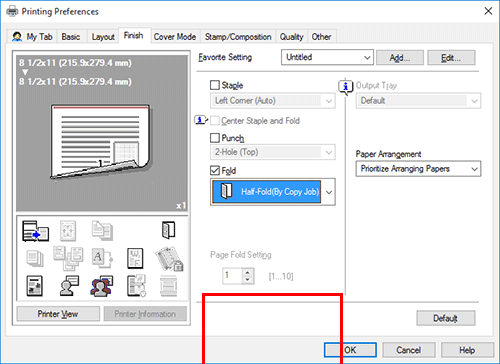Switch to the Layout tab

[x=103, y=37]
